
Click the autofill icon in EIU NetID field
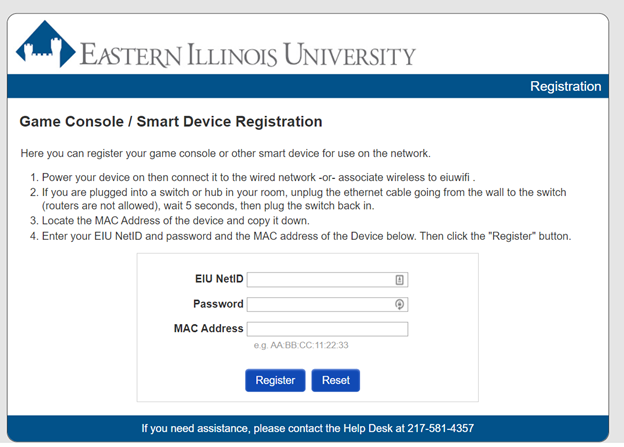[399, 280]
